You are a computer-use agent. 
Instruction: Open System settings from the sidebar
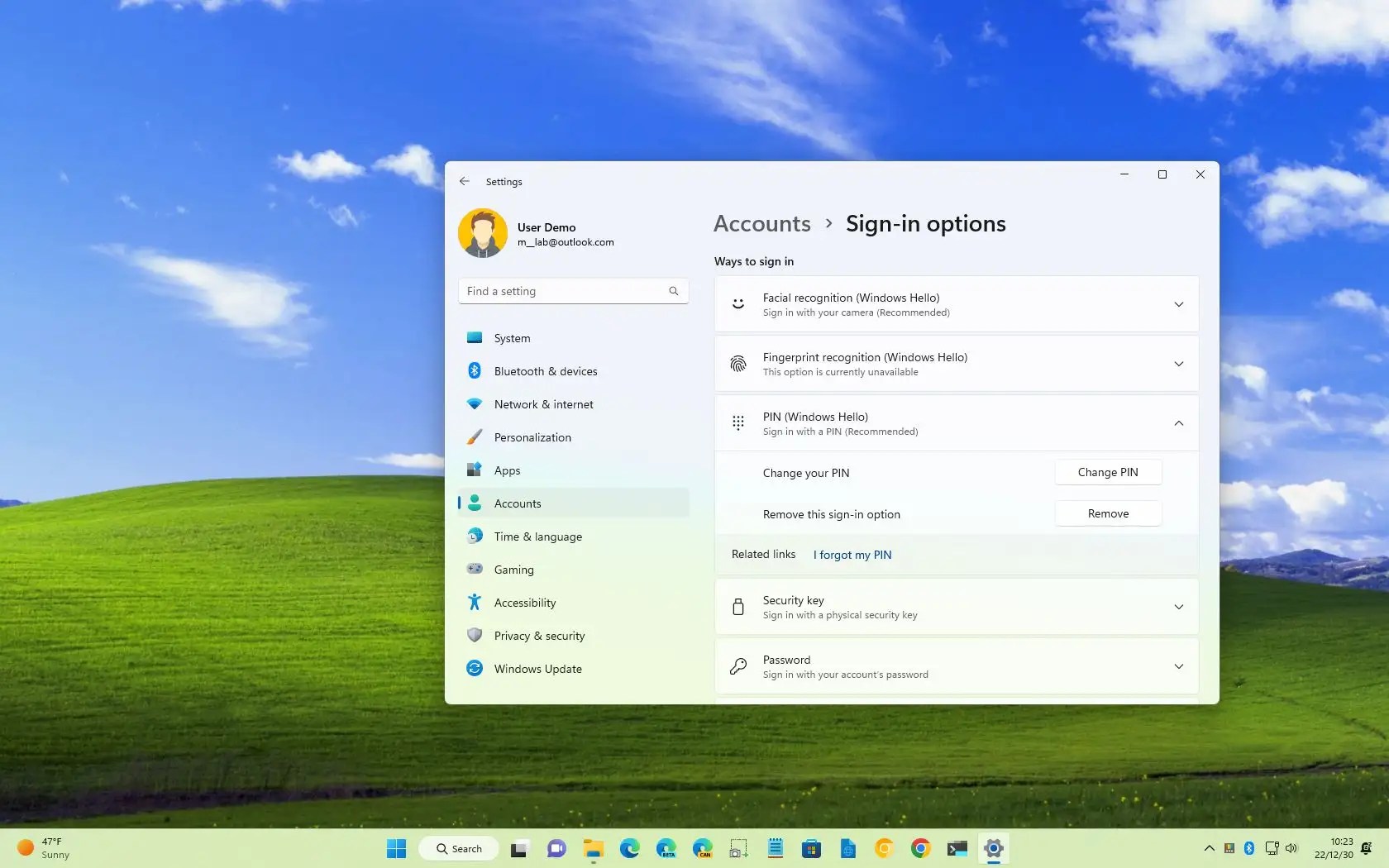(510, 338)
